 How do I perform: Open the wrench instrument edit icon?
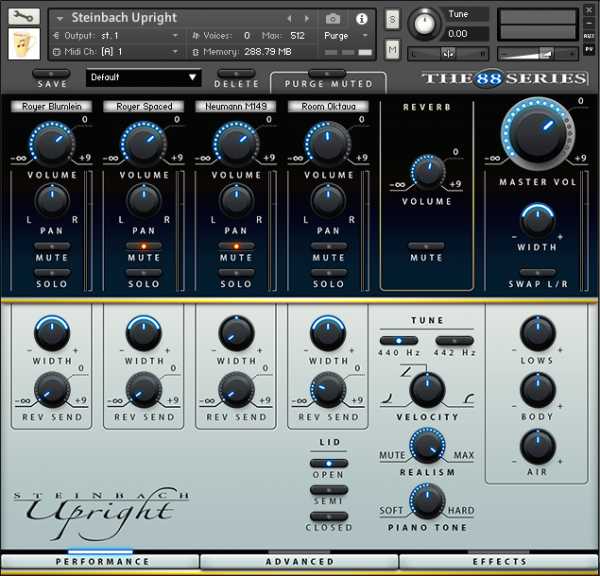[x=24, y=16]
